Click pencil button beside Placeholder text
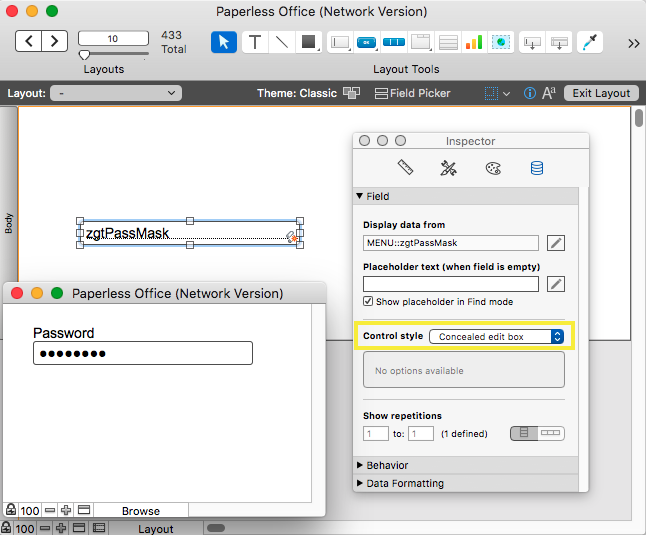 point(556,284)
